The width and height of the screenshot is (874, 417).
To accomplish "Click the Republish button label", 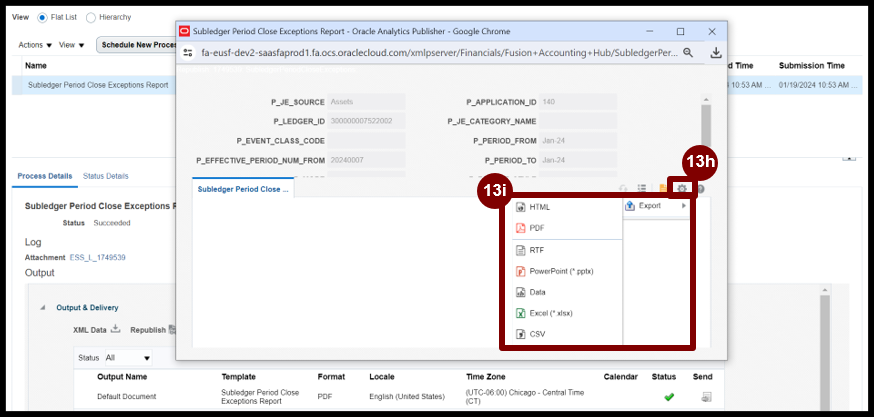I will click(148, 330).
